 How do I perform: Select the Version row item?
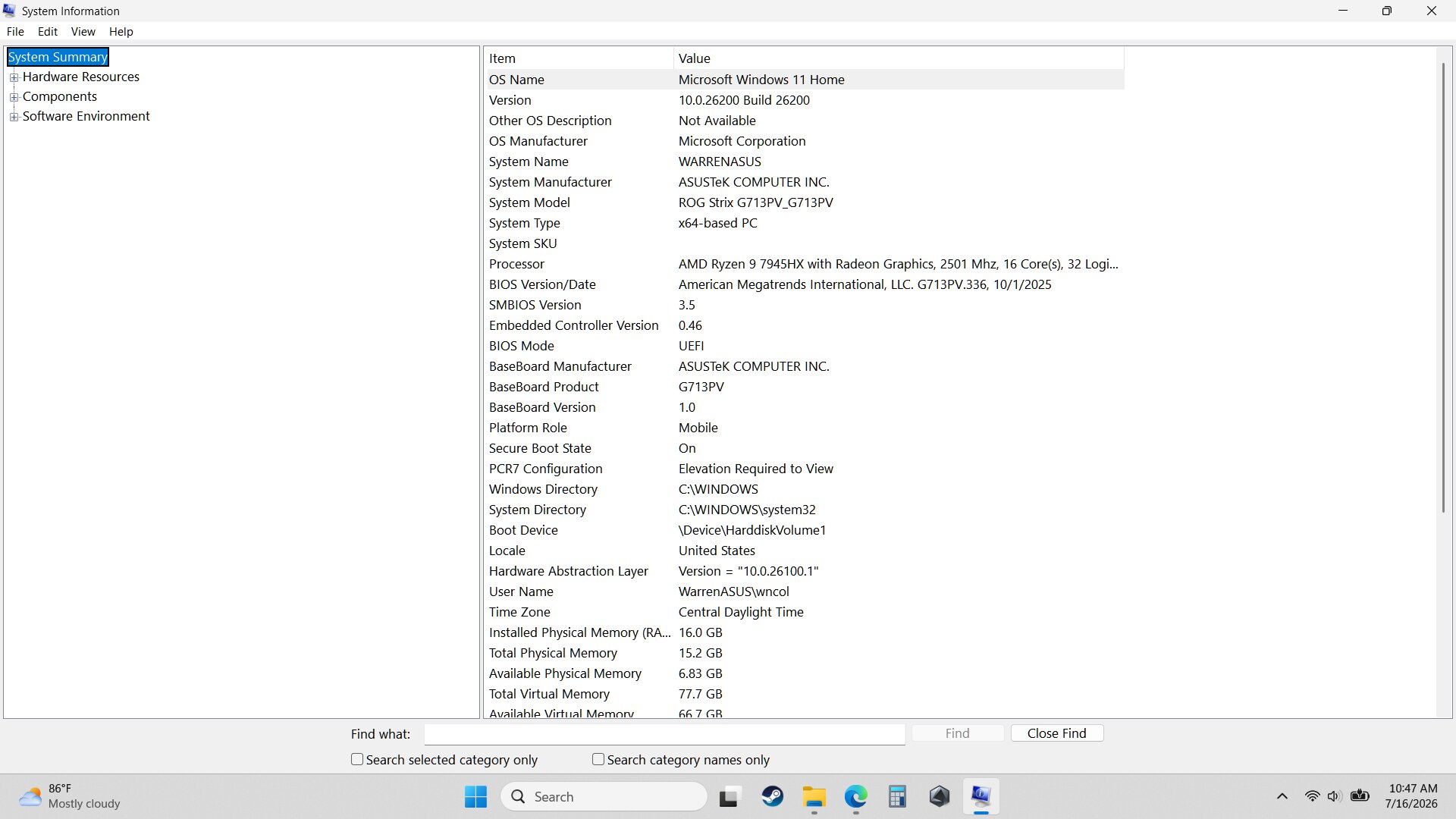pos(805,100)
